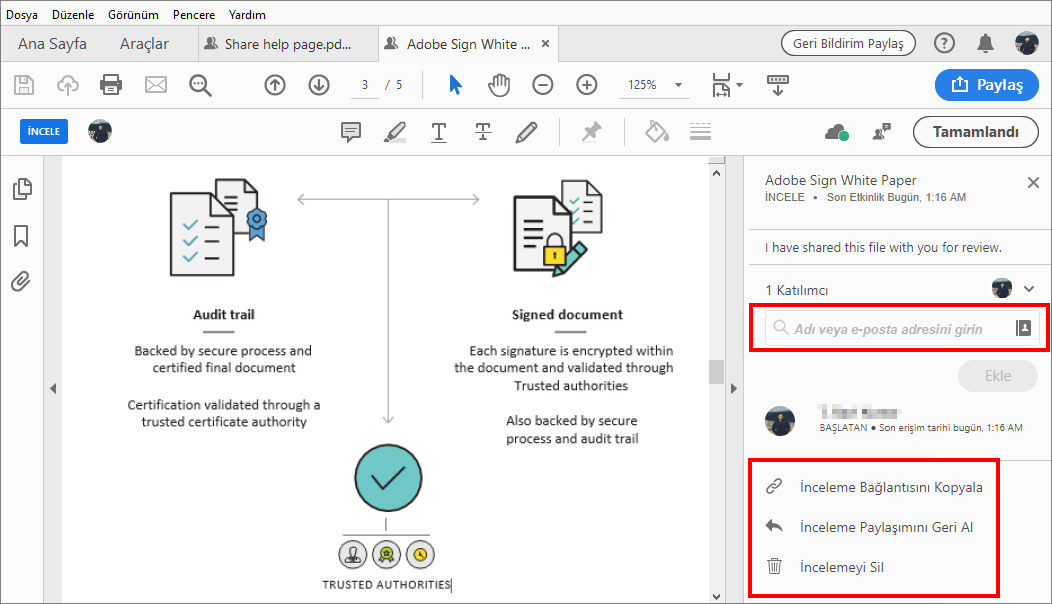The width and height of the screenshot is (1052, 604).
Task: Zoom out with minus icon
Action: coord(543,85)
